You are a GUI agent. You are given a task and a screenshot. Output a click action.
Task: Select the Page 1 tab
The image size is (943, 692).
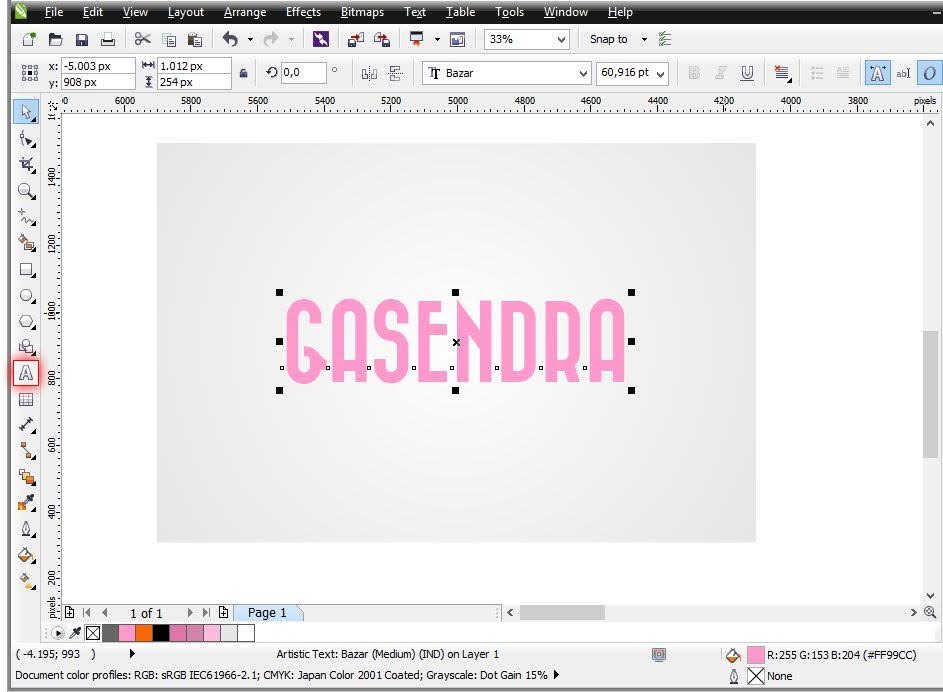point(267,612)
